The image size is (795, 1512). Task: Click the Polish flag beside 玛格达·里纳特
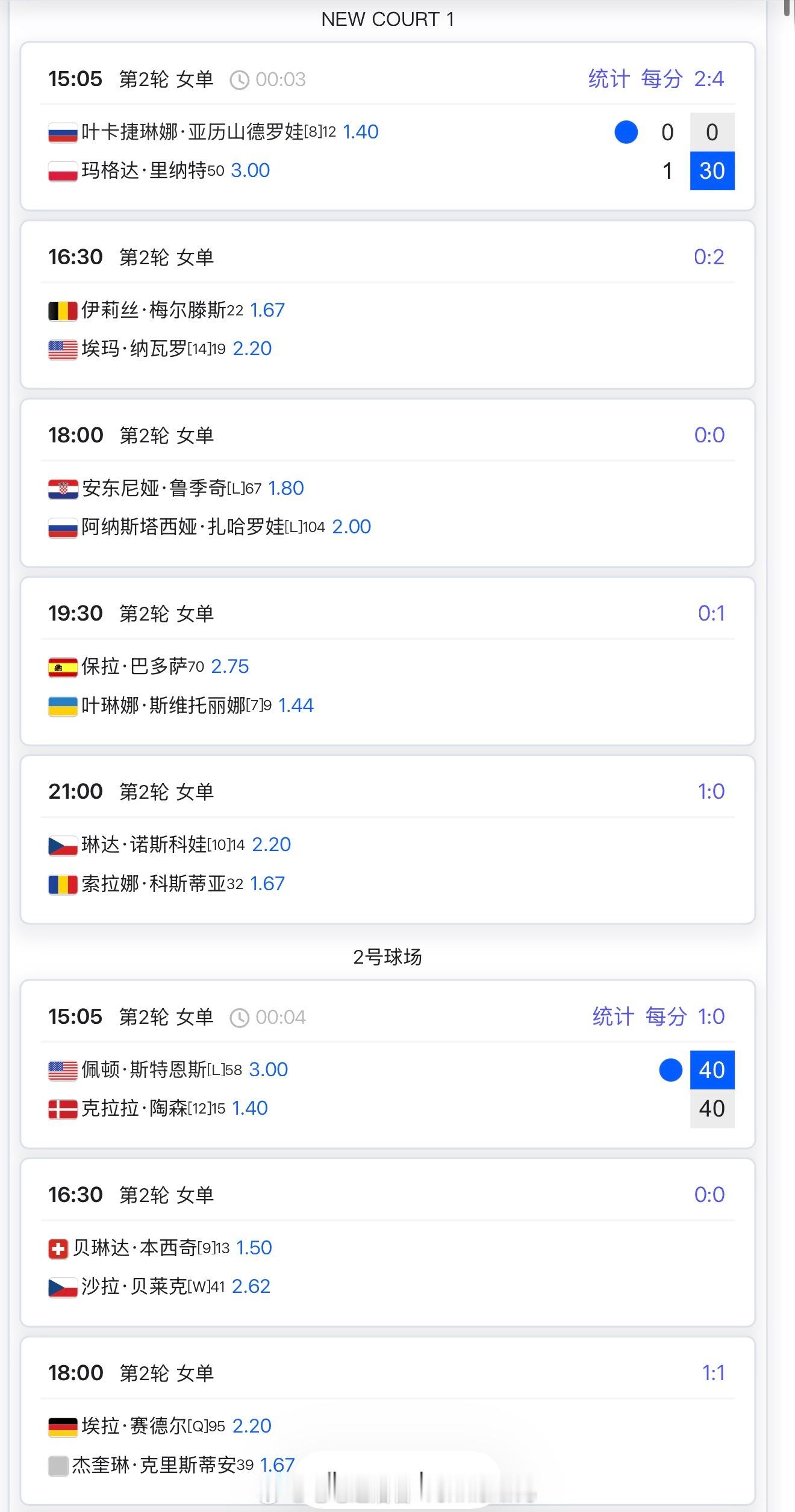[63, 172]
